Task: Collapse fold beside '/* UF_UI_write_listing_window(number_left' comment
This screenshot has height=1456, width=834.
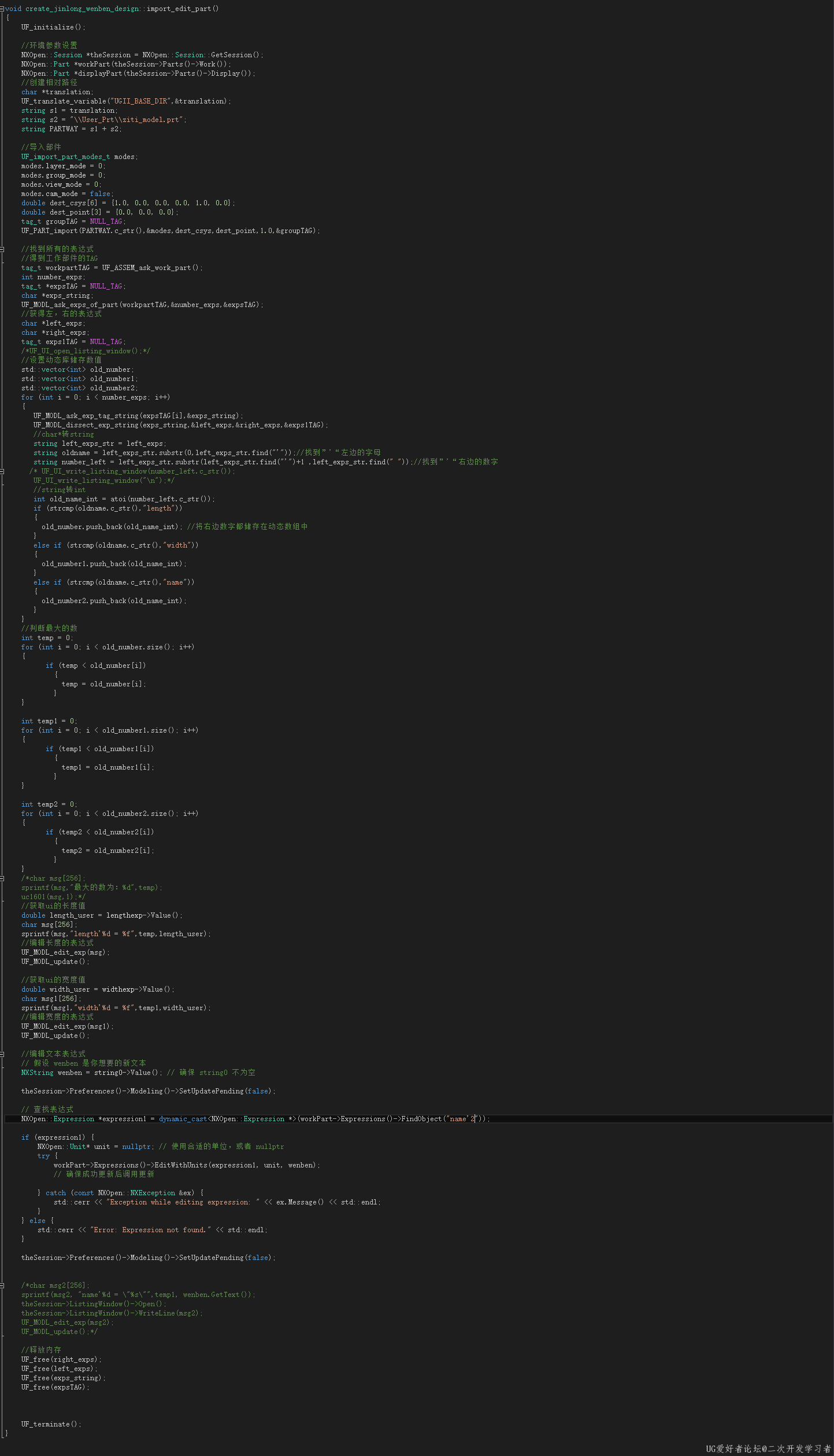Action: click(2, 471)
